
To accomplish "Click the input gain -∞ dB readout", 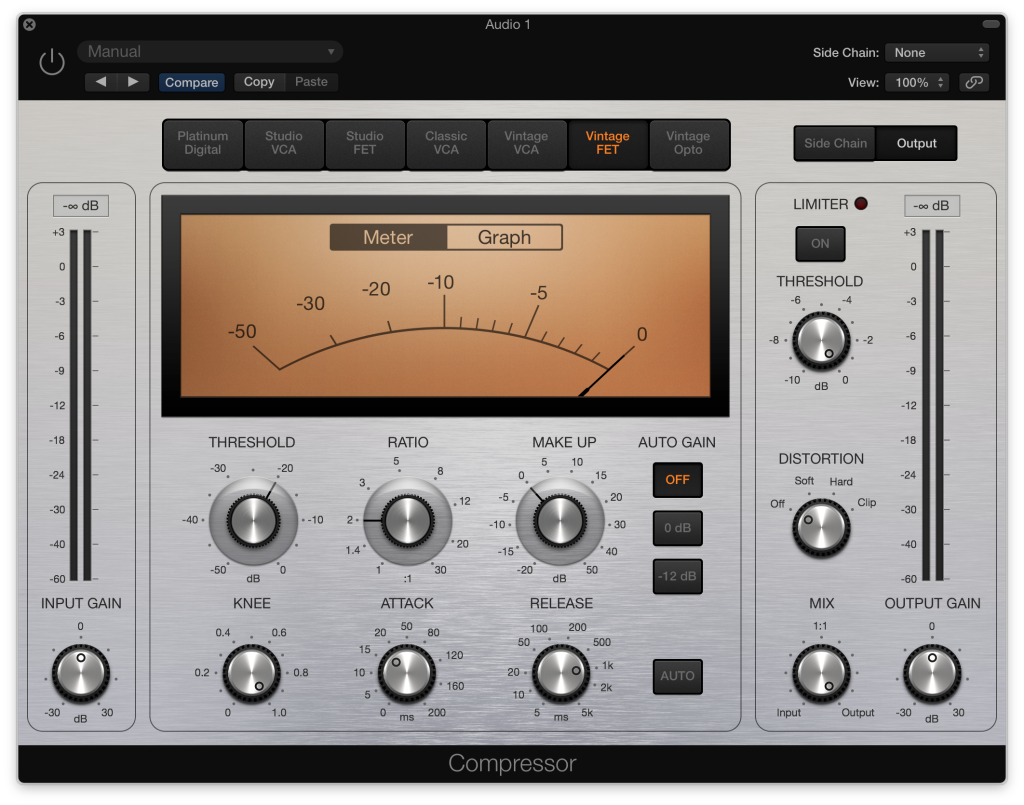I will [x=82, y=205].
